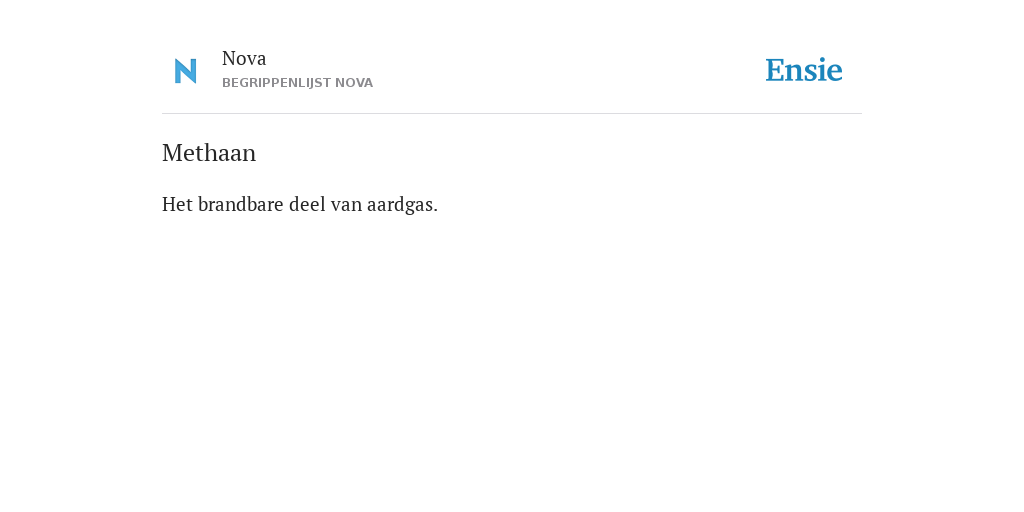Select the Nova author name

(244, 59)
